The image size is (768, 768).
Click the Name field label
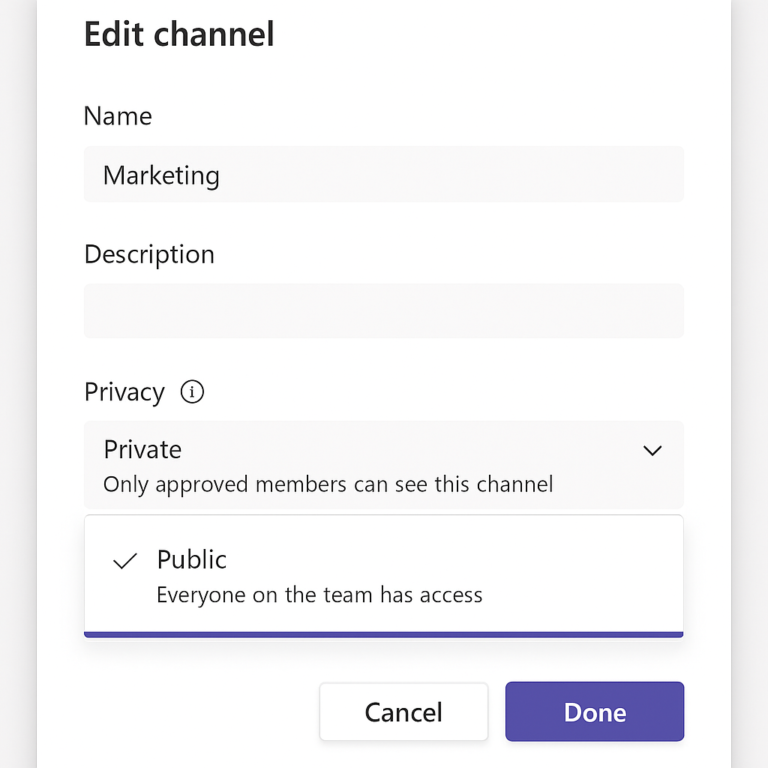[x=118, y=116]
